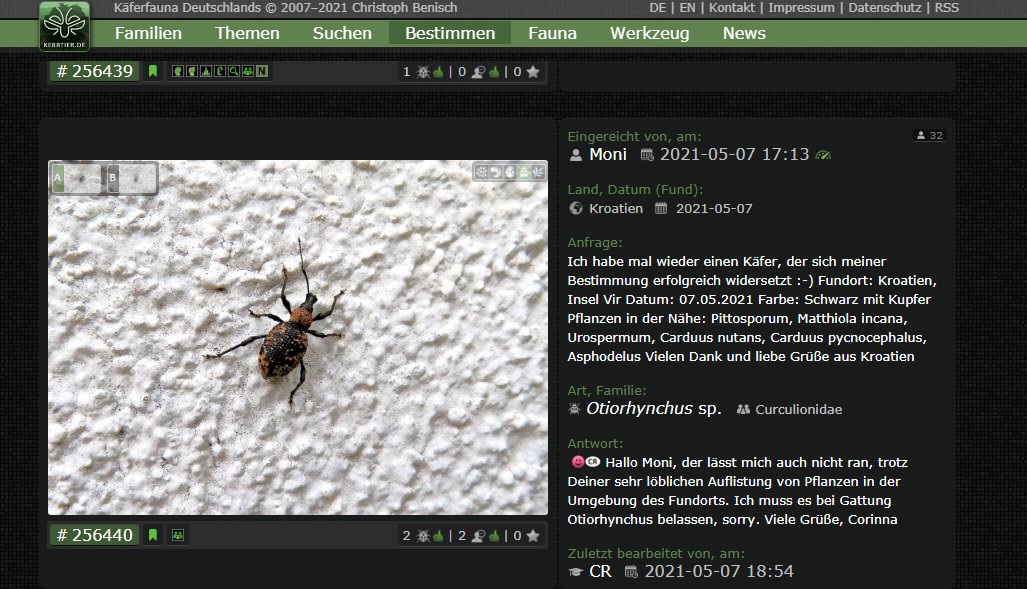
Task: Switch to image thumbnail B
Action: (132, 178)
